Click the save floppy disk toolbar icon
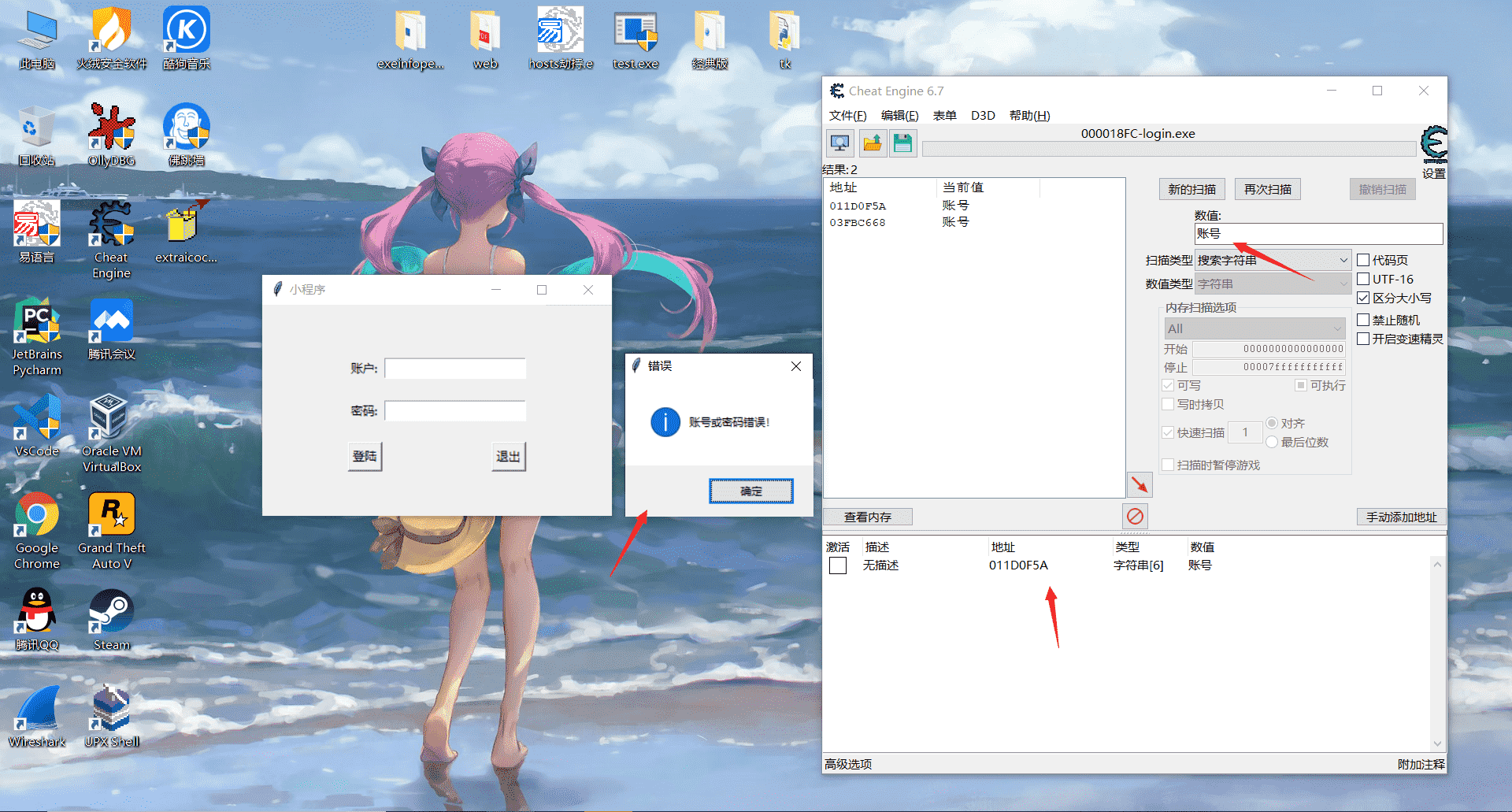The height and width of the screenshot is (812, 1512). (902, 143)
